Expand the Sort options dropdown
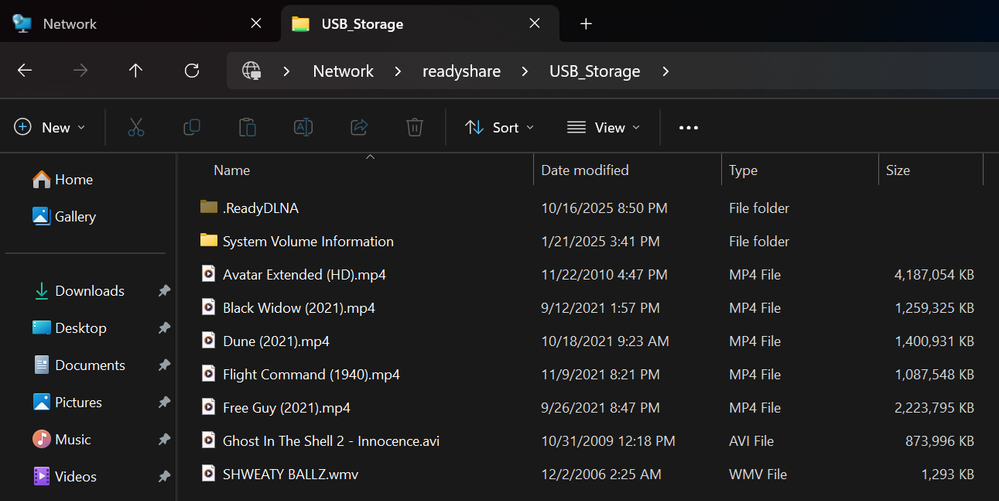Viewport: 999px width, 501px height. point(500,127)
